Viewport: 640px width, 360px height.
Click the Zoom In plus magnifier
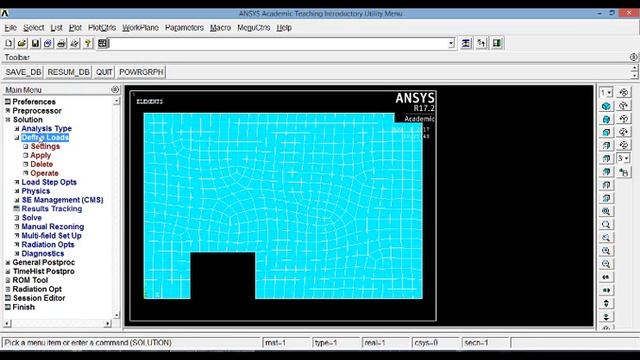pos(606,251)
